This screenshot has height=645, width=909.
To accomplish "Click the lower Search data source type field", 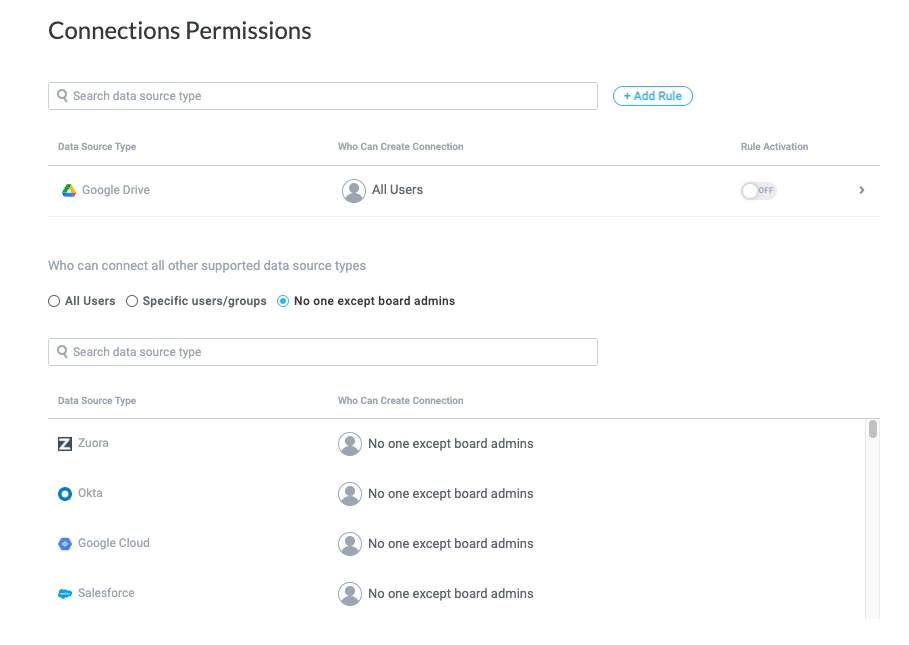I will click(x=330, y=352).
